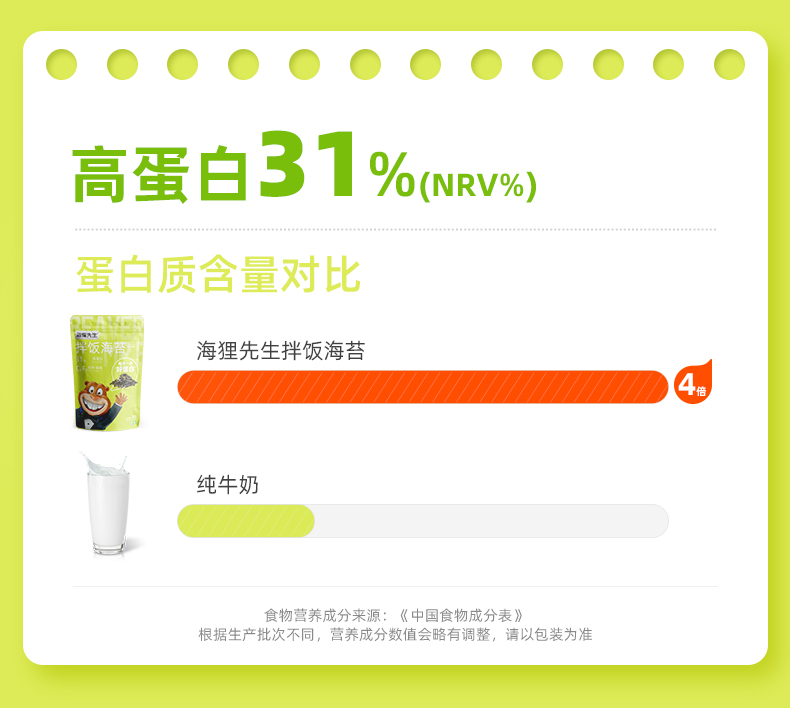790x708 pixels.
Task: Click the cartoon beaver mascot on package
Action: (x=98, y=404)
